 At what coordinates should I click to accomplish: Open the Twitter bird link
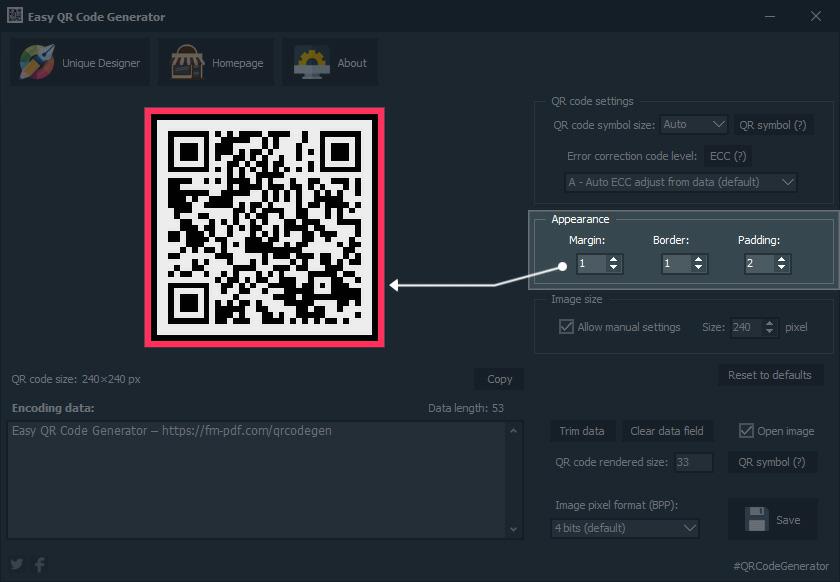17,564
